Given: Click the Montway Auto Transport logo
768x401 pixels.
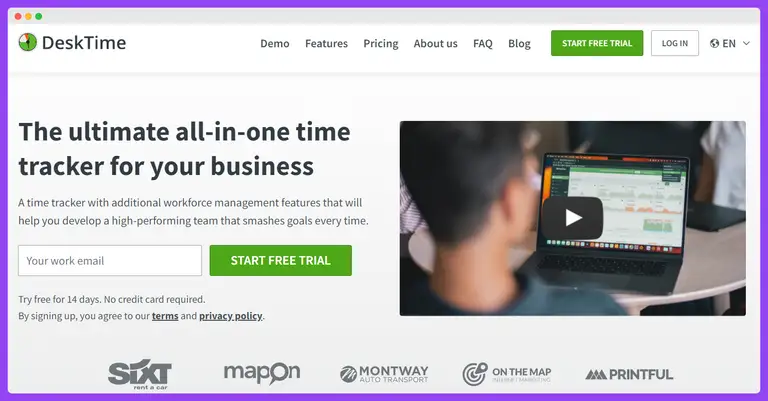Looking at the screenshot, I should point(384,374).
